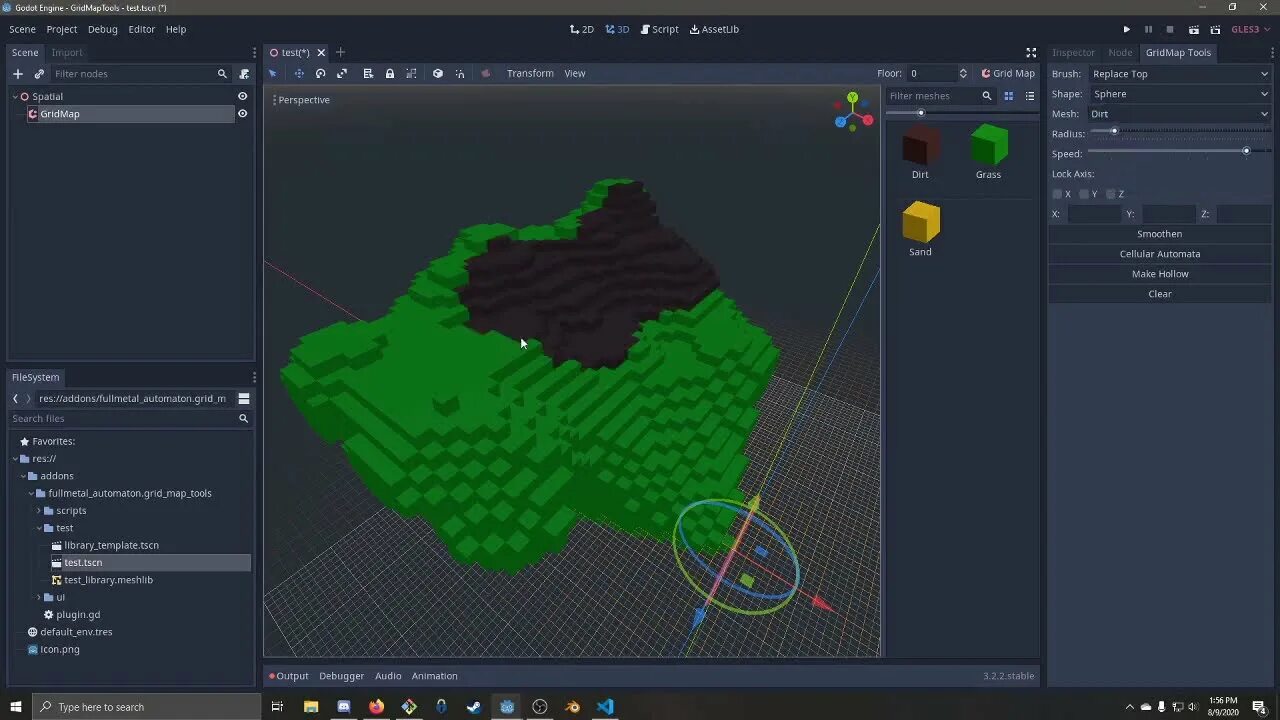Toggle visibility of the GridMap node
Image resolution: width=1280 pixels, height=720 pixels.
pyautogui.click(x=242, y=114)
